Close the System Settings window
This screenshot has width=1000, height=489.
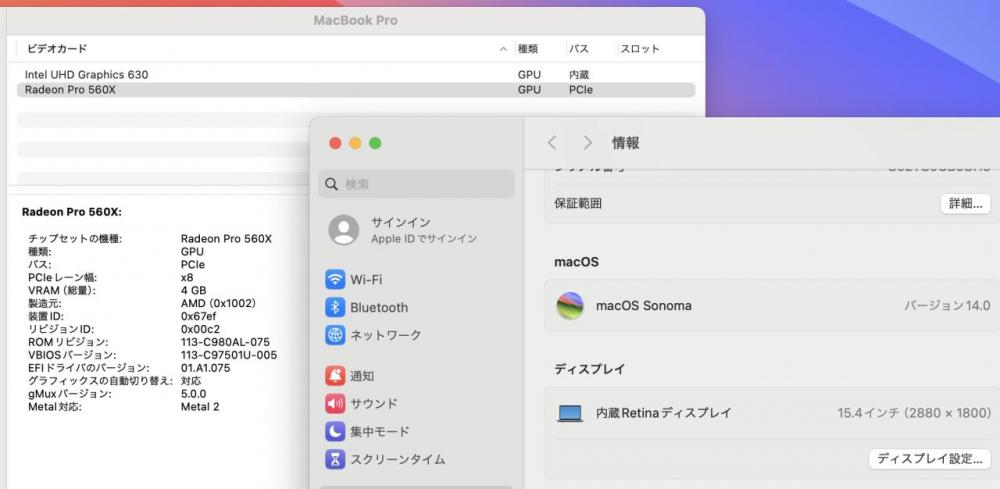(335, 143)
